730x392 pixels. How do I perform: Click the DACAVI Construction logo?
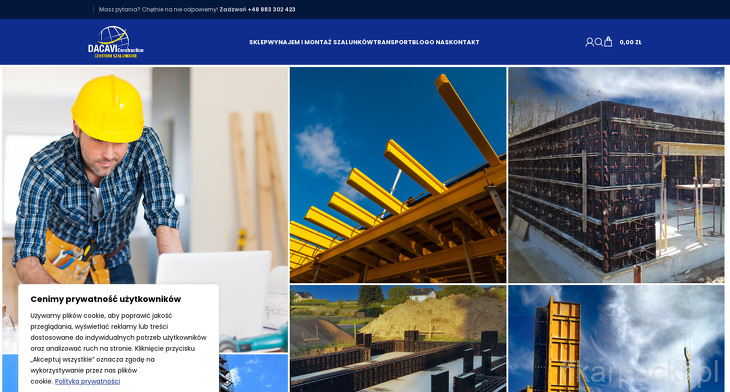115,42
